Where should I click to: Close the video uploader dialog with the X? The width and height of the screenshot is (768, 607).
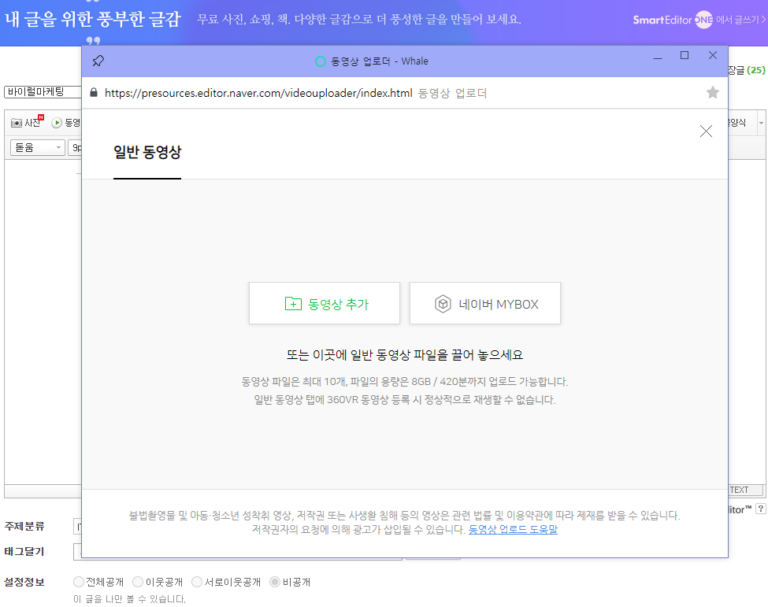pos(706,131)
